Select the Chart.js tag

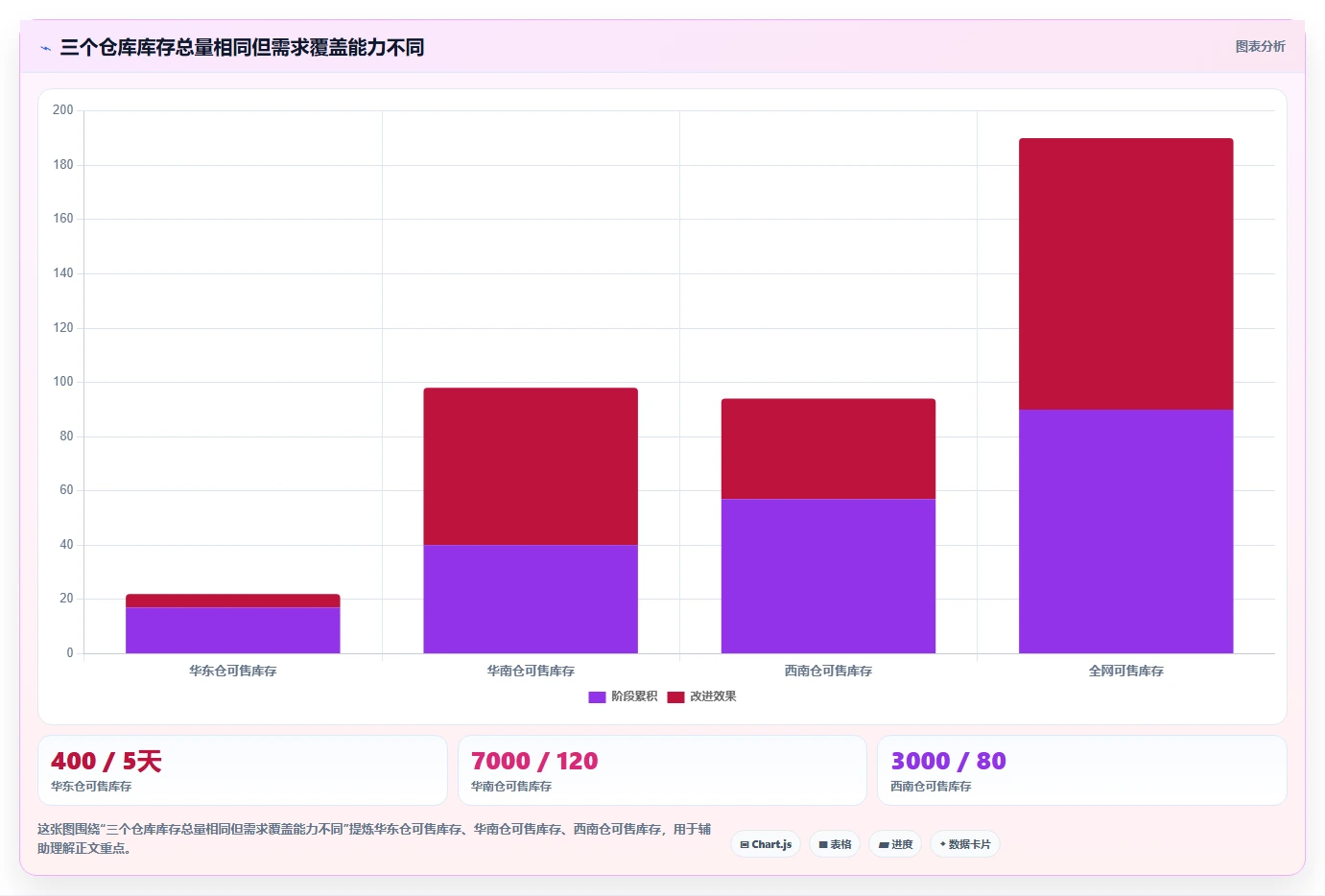766,844
